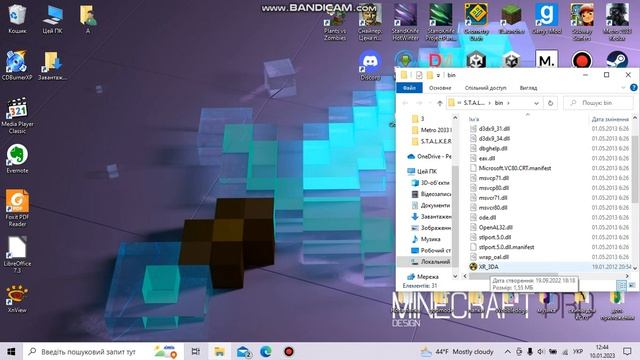The width and height of the screenshot is (640, 360).
Task: Switch to large thumbnails view icon
Action: click(x=631, y=285)
